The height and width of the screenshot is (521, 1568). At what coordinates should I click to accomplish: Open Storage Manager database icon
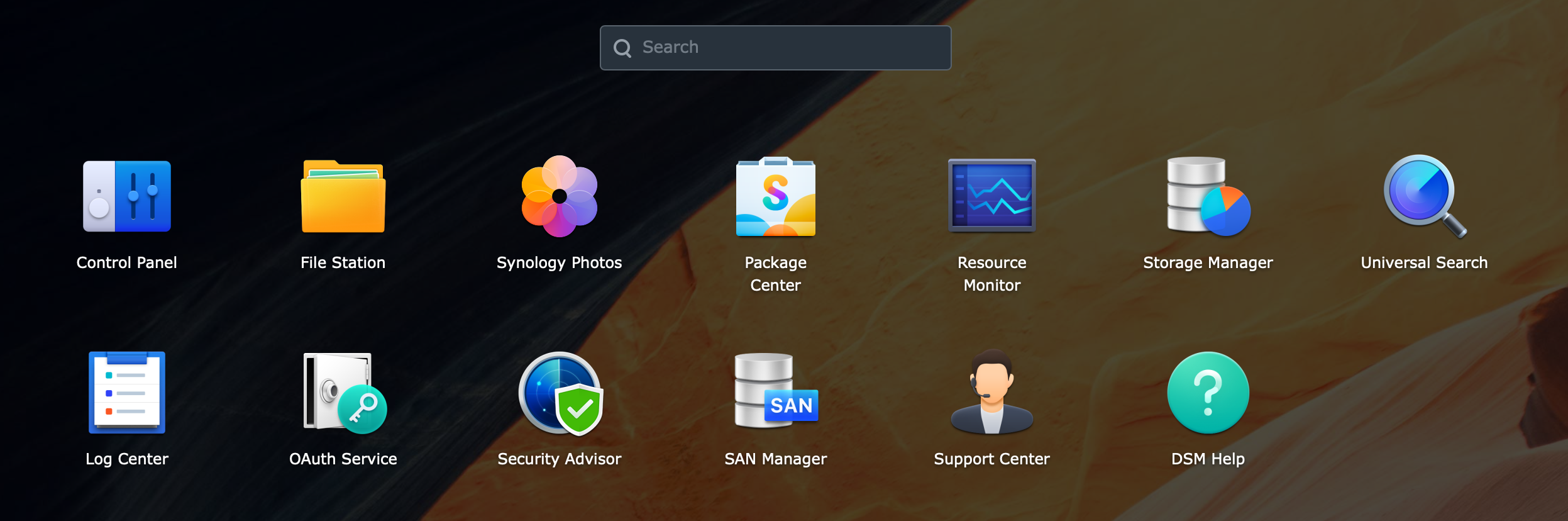point(1208,196)
